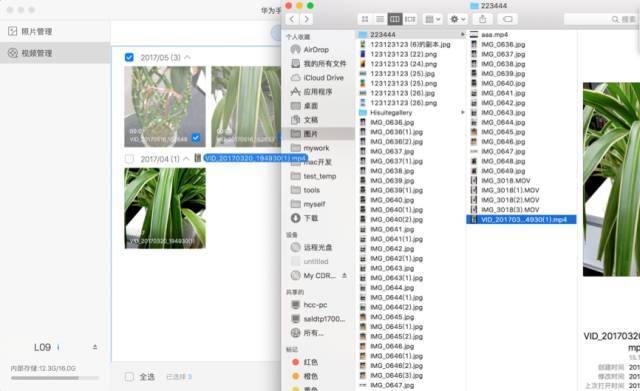Click the Finder search field

[601, 19]
